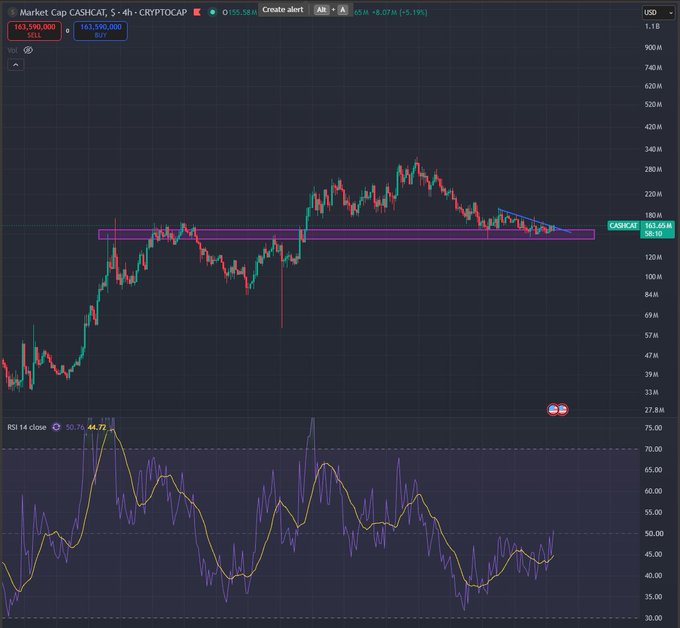Image resolution: width=680 pixels, height=628 pixels.
Task: Open the Market Cap CASHCAT symbol title
Action: coord(103,12)
